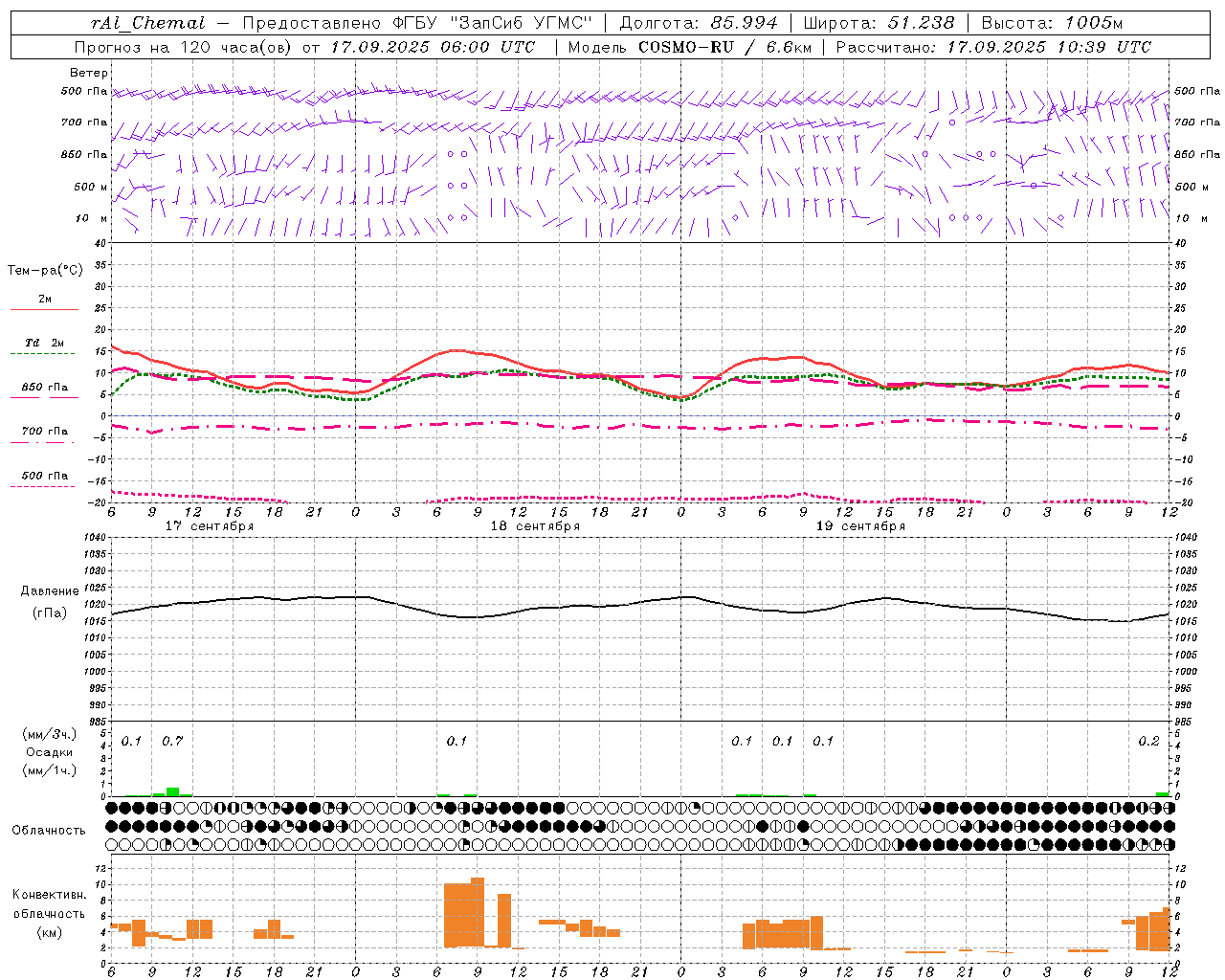Click the red line sample under '2м' legend
Viewport: 1225px width, 980px height.
pyautogui.click(x=44, y=310)
